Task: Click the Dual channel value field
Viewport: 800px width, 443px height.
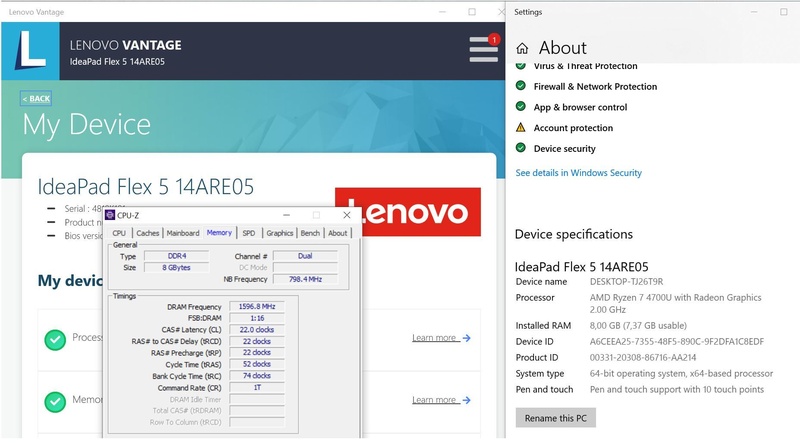Action: [305, 256]
